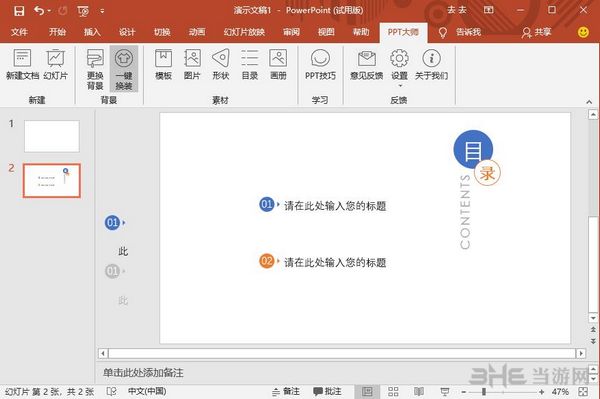Select the PPT大师 tab

click(x=403, y=32)
